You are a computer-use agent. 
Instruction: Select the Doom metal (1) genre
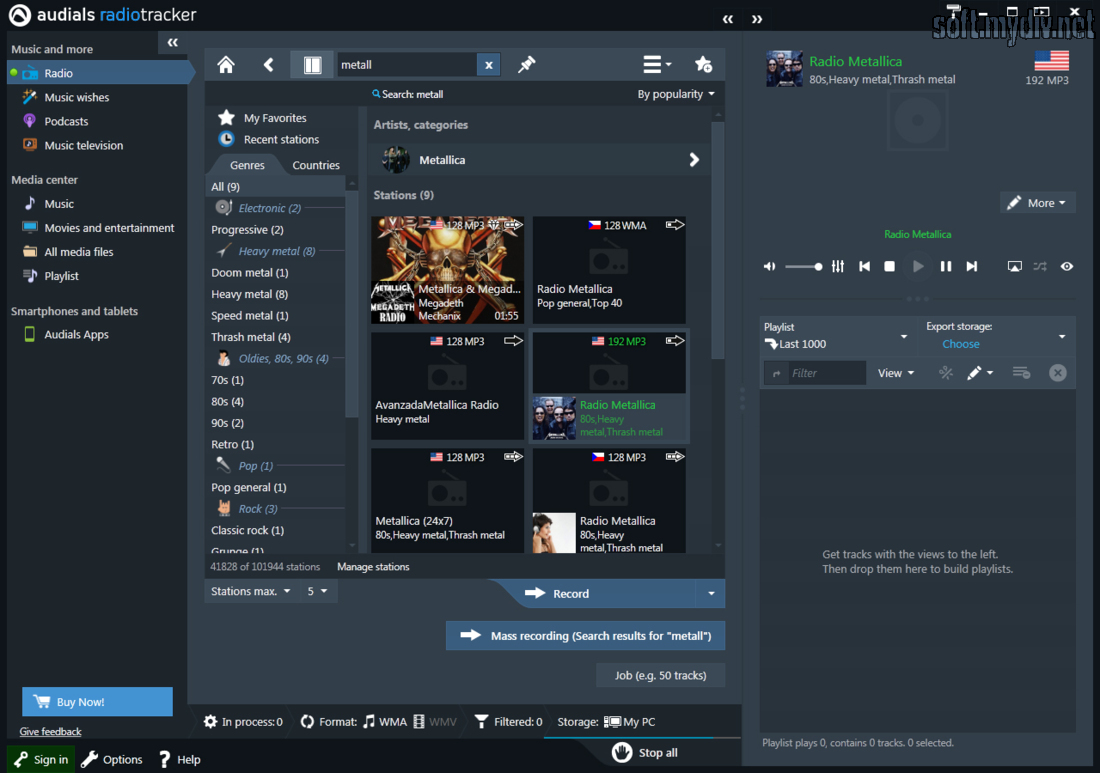coord(249,272)
